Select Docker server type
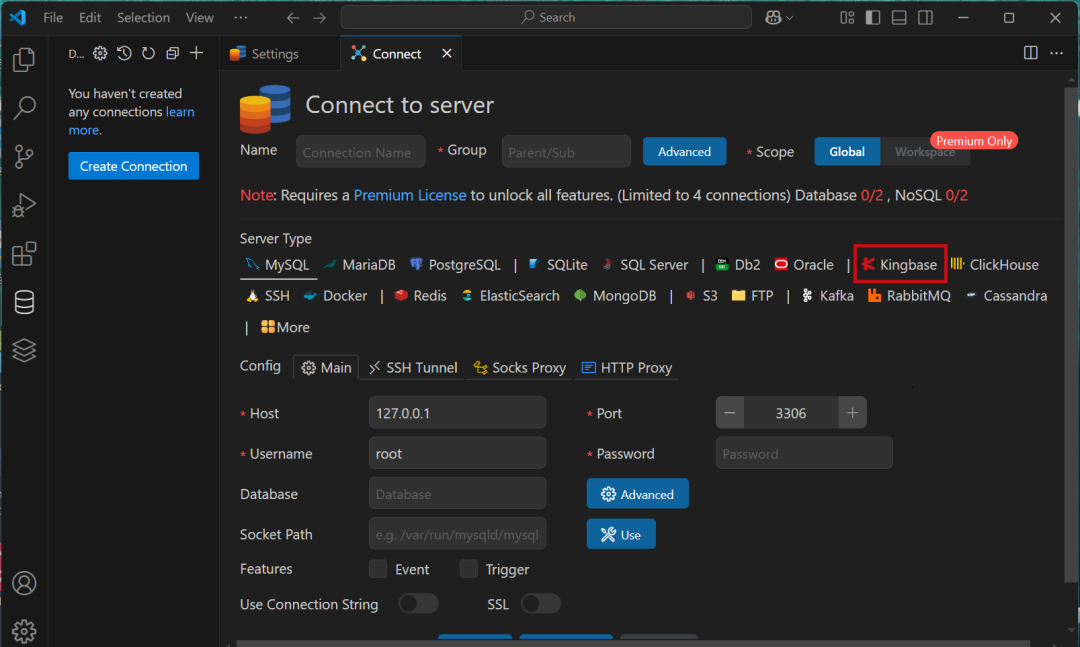 [335, 296]
